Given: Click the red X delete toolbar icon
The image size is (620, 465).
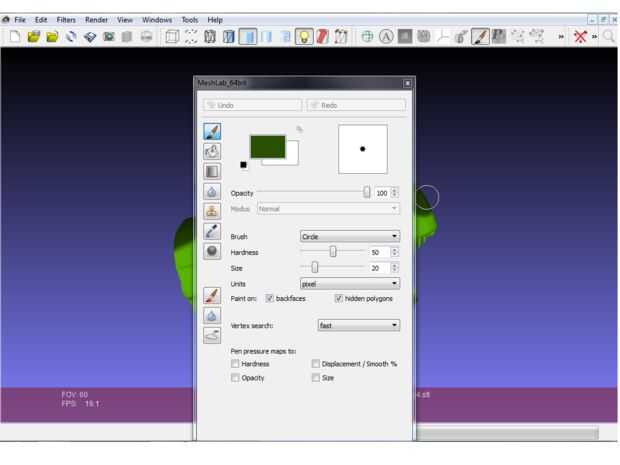Looking at the screenshot, I should (580, 37).
